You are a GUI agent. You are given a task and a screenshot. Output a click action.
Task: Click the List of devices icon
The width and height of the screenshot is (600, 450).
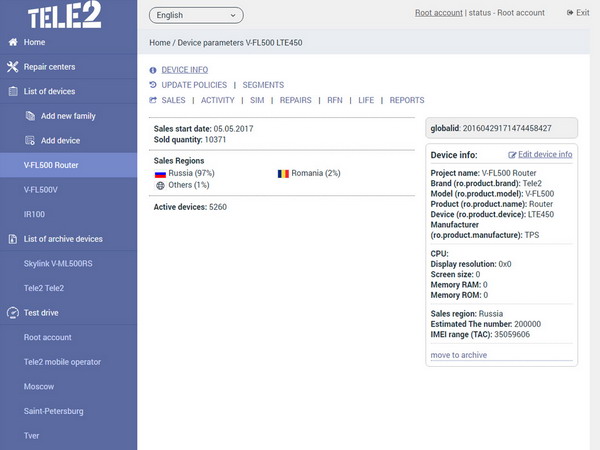pyautogui.click(x=12, y=92)
